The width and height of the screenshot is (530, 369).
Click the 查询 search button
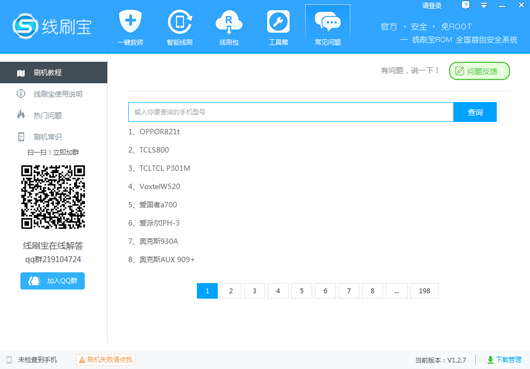[475, 112]
